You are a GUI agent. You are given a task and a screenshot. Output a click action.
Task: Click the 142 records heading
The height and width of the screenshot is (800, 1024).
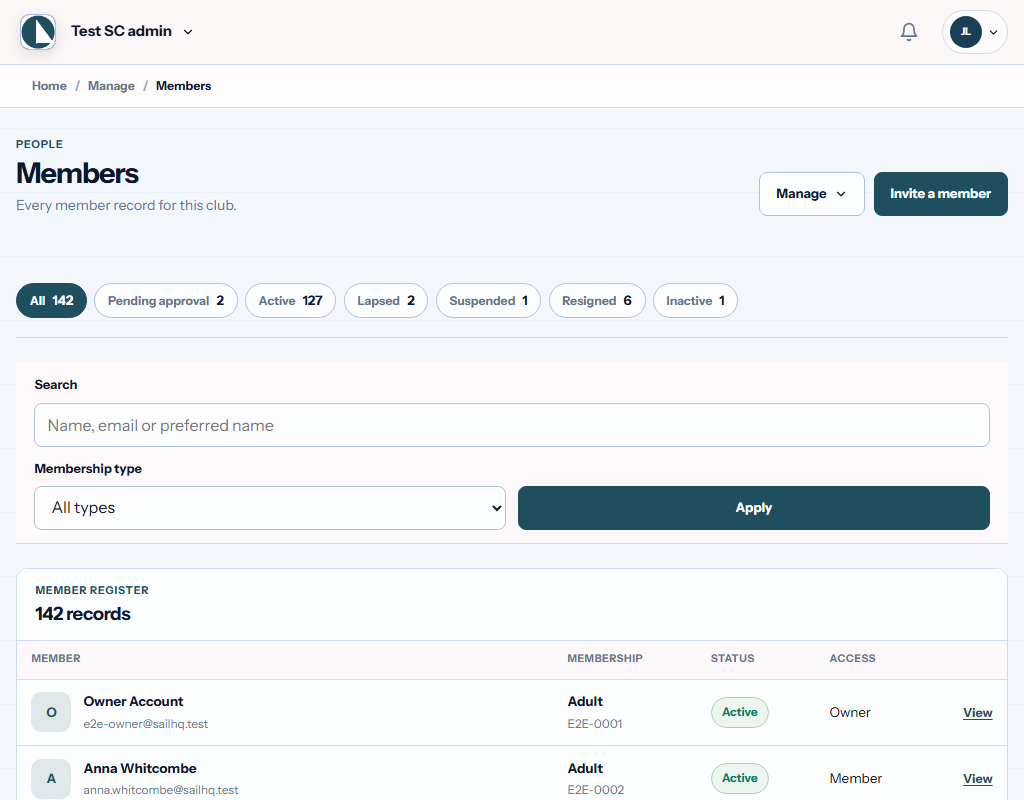tap(83, 614)
